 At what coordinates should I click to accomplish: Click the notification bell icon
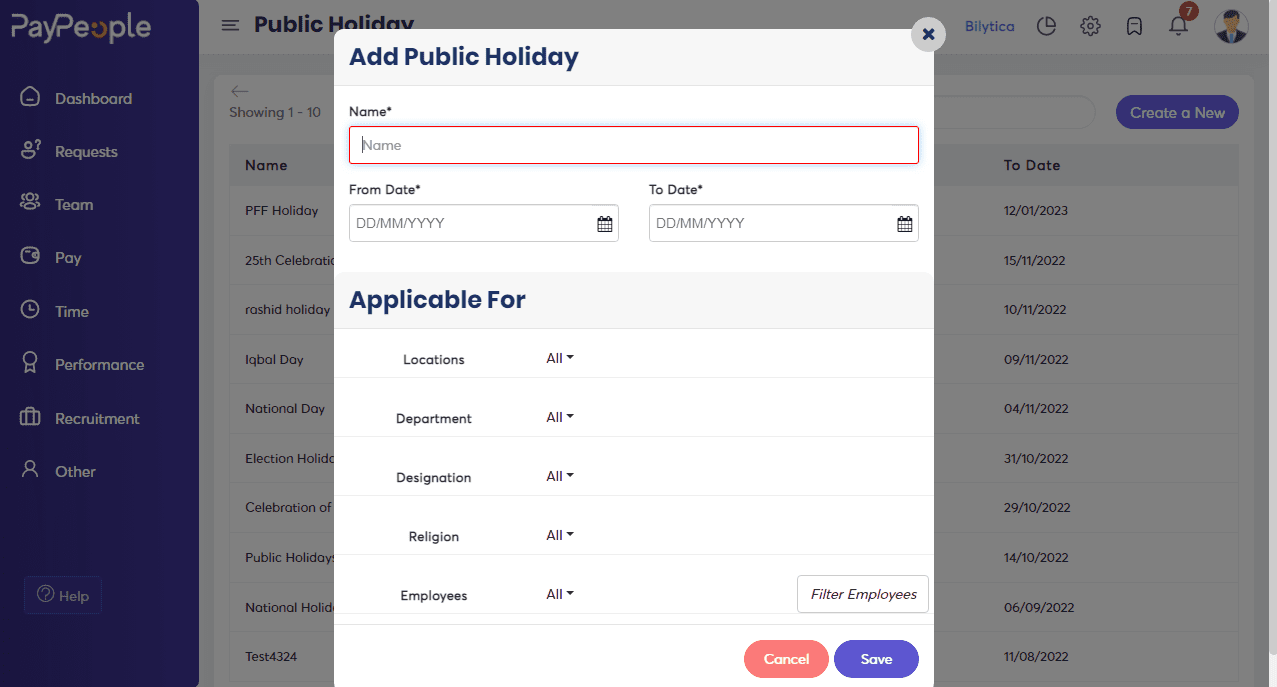pyautogui.click(x=1178, y=26)
